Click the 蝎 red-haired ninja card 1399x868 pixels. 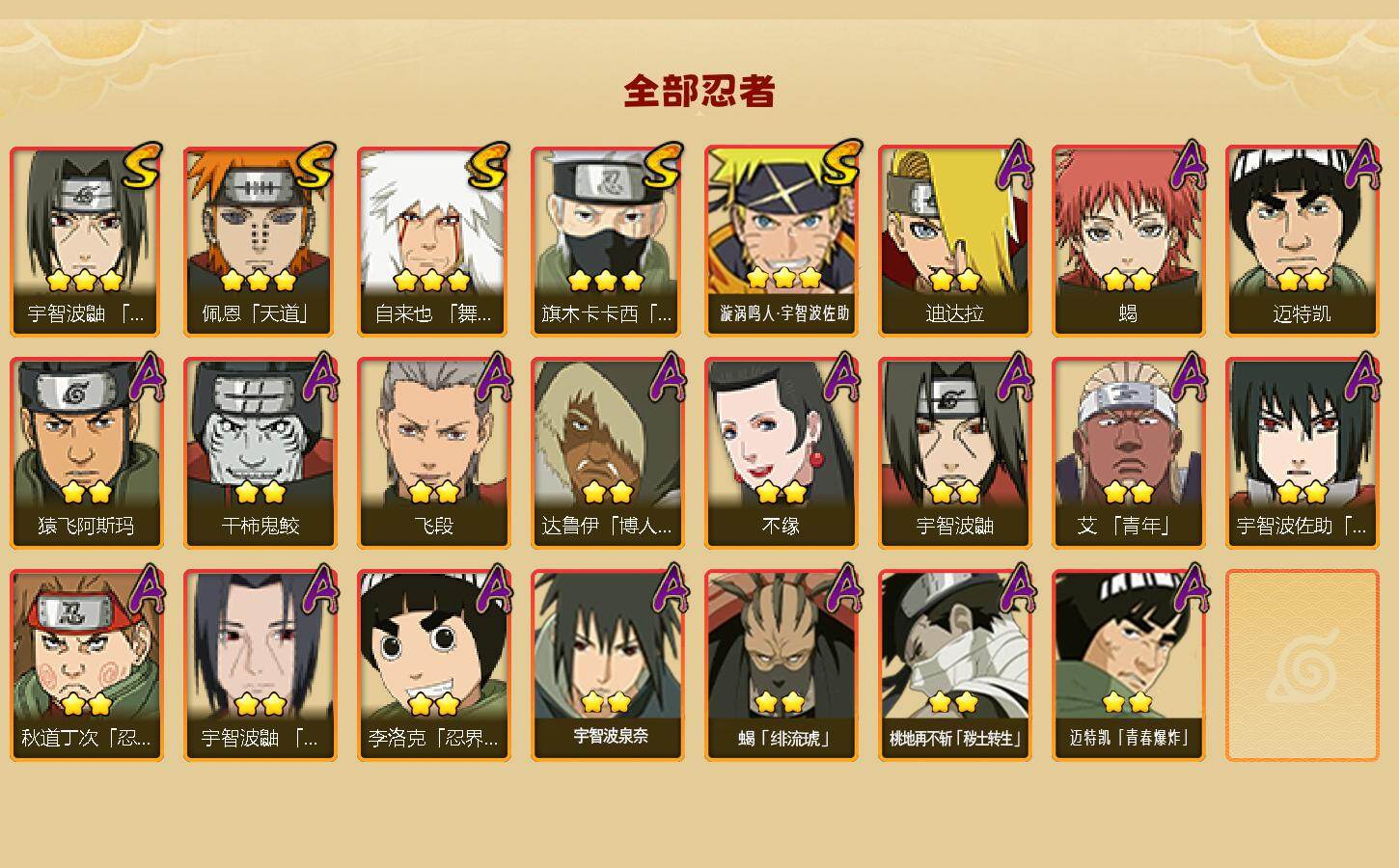1129,241
